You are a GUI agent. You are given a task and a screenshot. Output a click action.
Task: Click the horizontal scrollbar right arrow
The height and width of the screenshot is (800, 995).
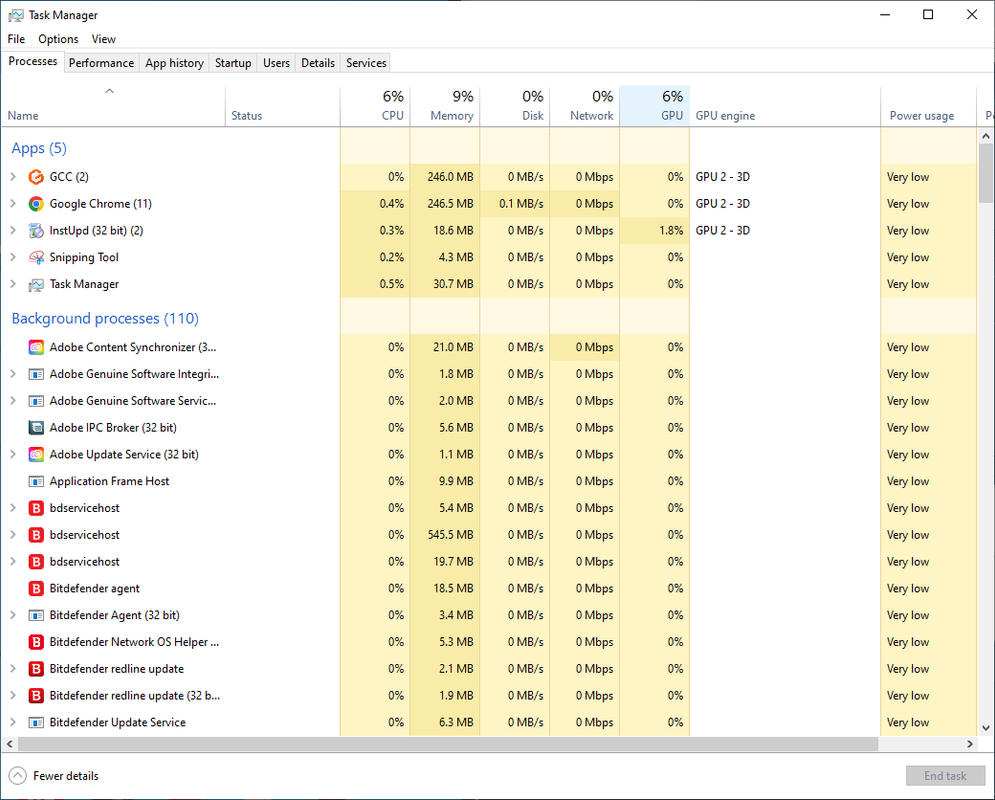coord(970,744)
